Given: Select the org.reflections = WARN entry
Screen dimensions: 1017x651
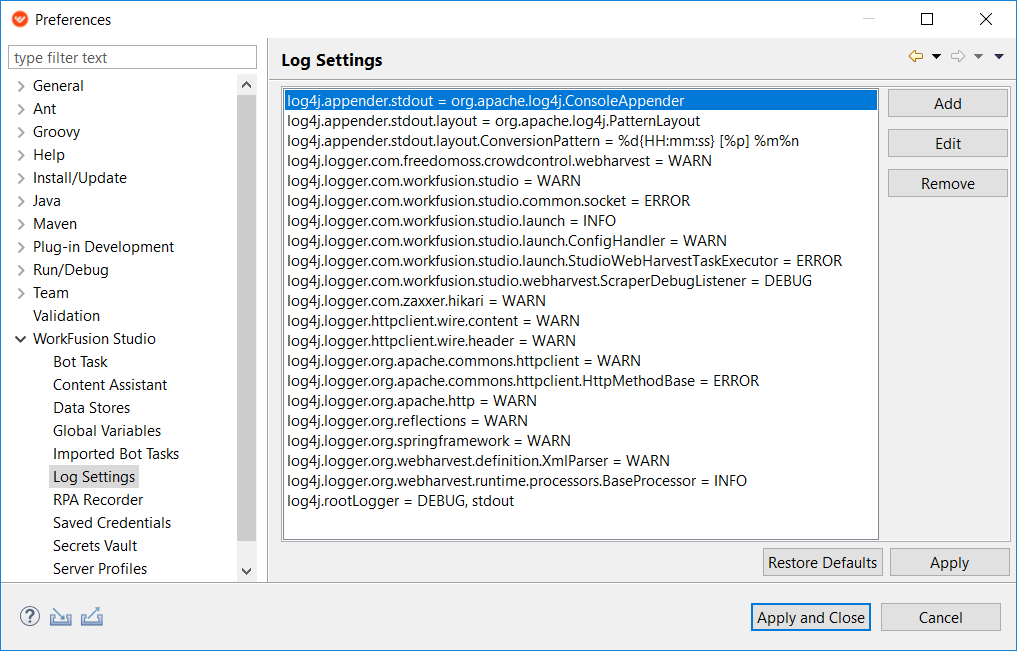Looking at the screenshot, I should tap(580, 421).
